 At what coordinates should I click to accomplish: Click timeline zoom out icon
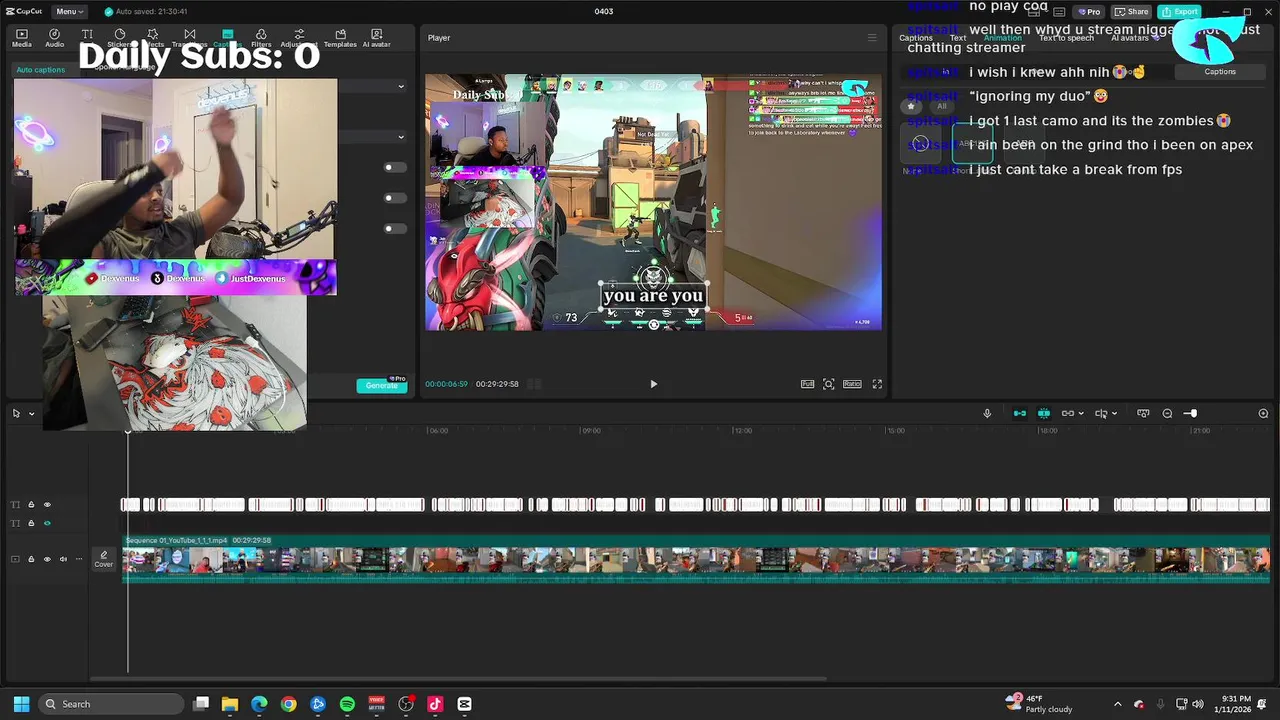(1167, 413)
